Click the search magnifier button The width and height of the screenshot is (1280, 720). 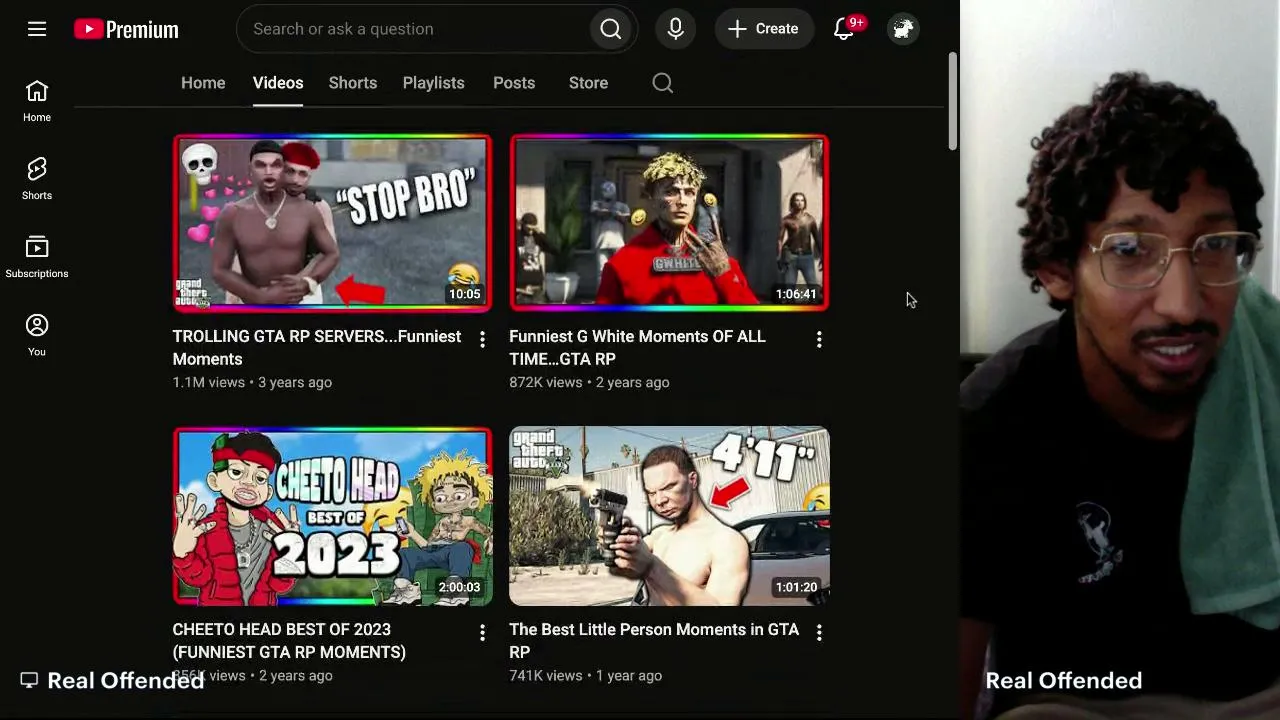(611, 29)
